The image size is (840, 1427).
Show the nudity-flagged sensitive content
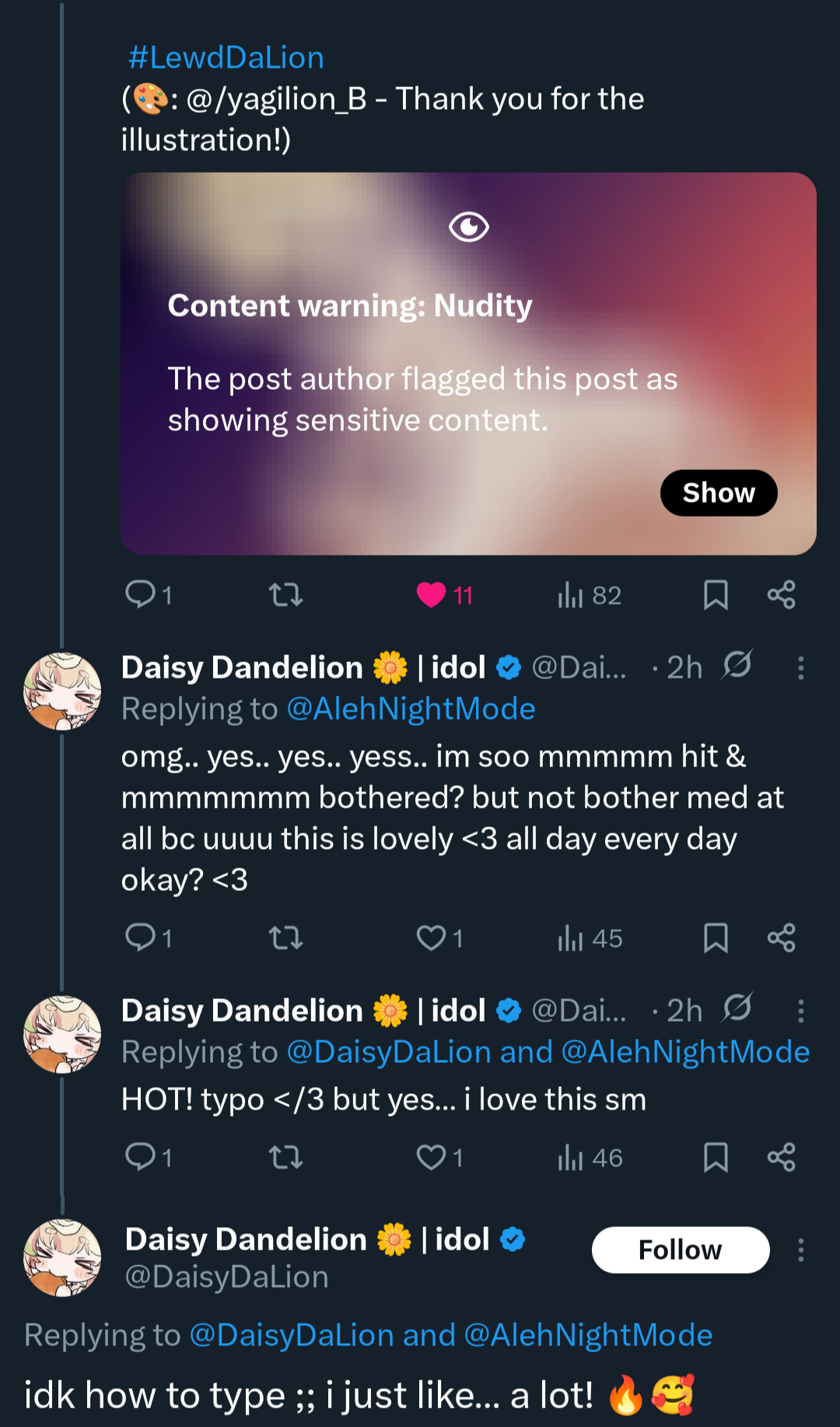(x=718, y=493)
